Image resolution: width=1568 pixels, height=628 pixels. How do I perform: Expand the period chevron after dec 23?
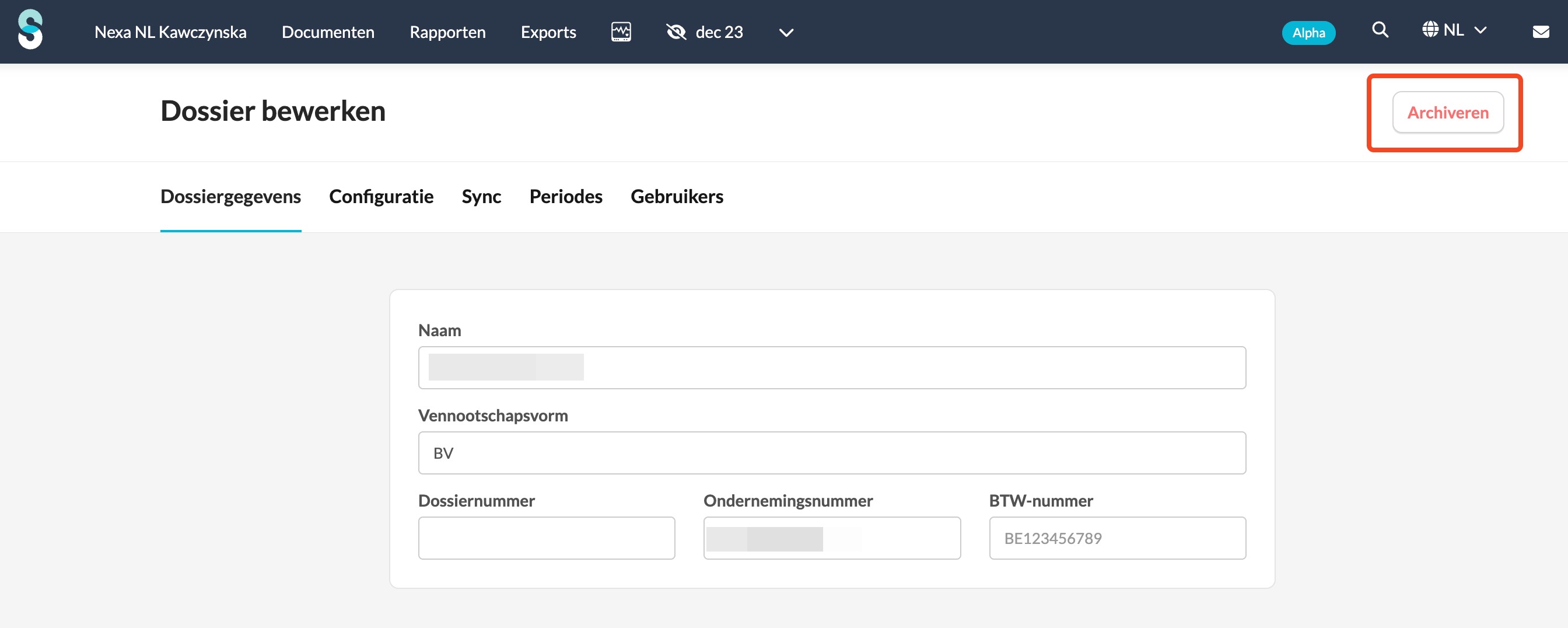(786, 32)
